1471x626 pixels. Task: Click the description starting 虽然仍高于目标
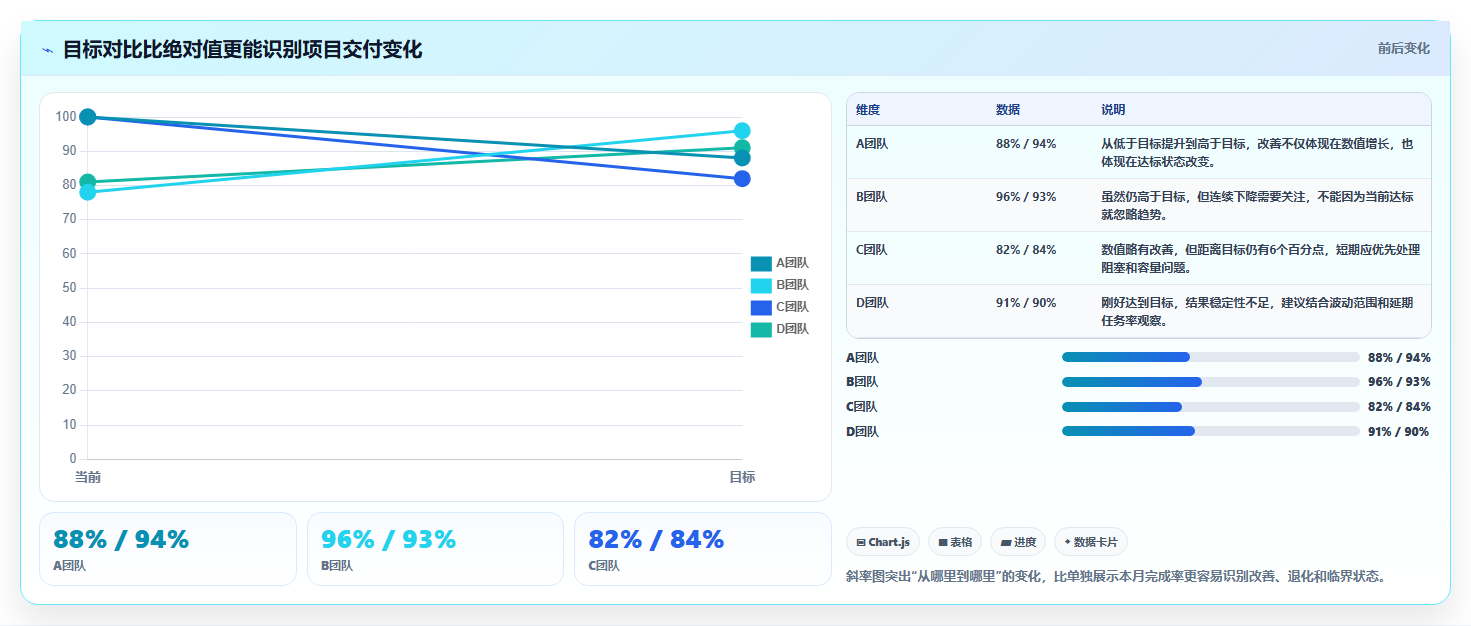coord(1258,206)
